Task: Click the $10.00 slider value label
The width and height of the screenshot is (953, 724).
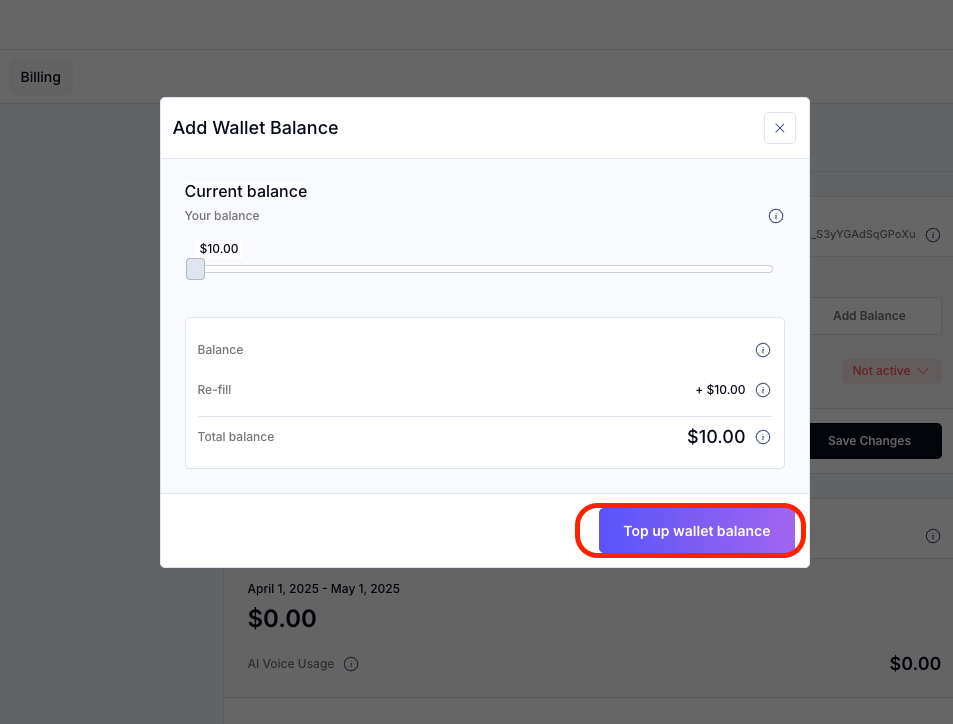Action: (219, 249)
